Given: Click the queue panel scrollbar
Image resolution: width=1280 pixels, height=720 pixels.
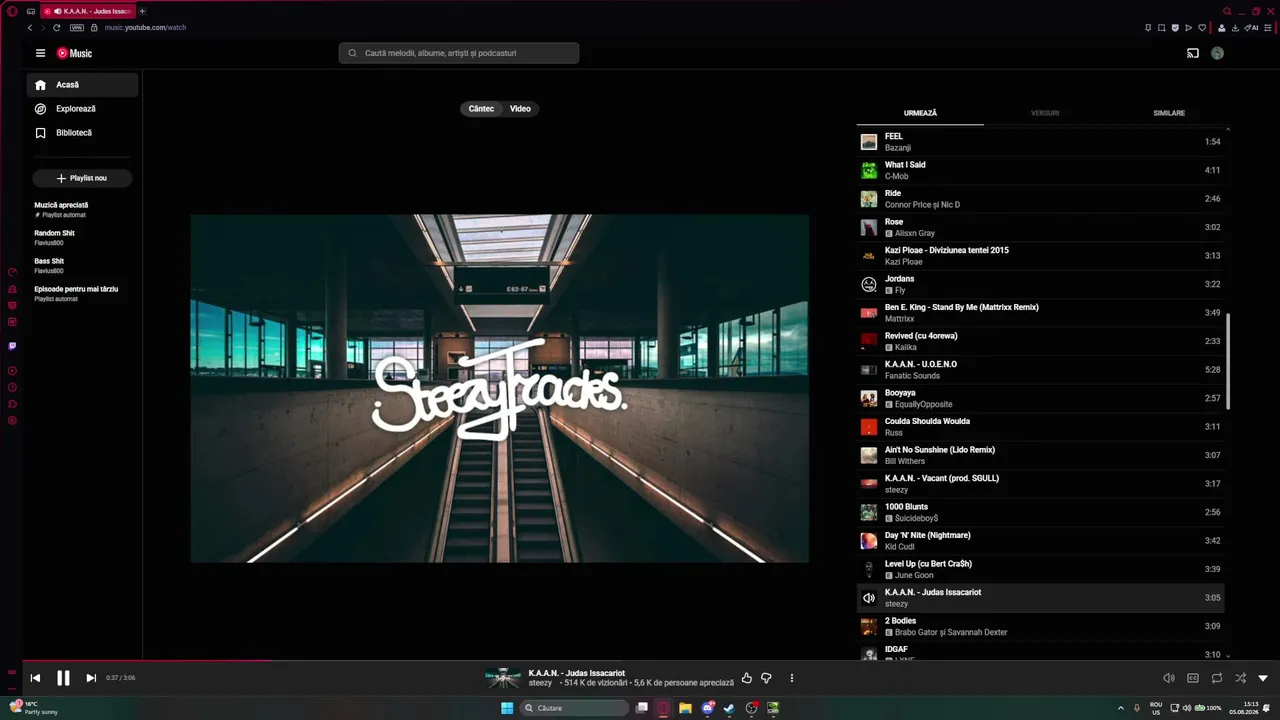Looking at the screenshot, I should click(x=1228, y=360).
